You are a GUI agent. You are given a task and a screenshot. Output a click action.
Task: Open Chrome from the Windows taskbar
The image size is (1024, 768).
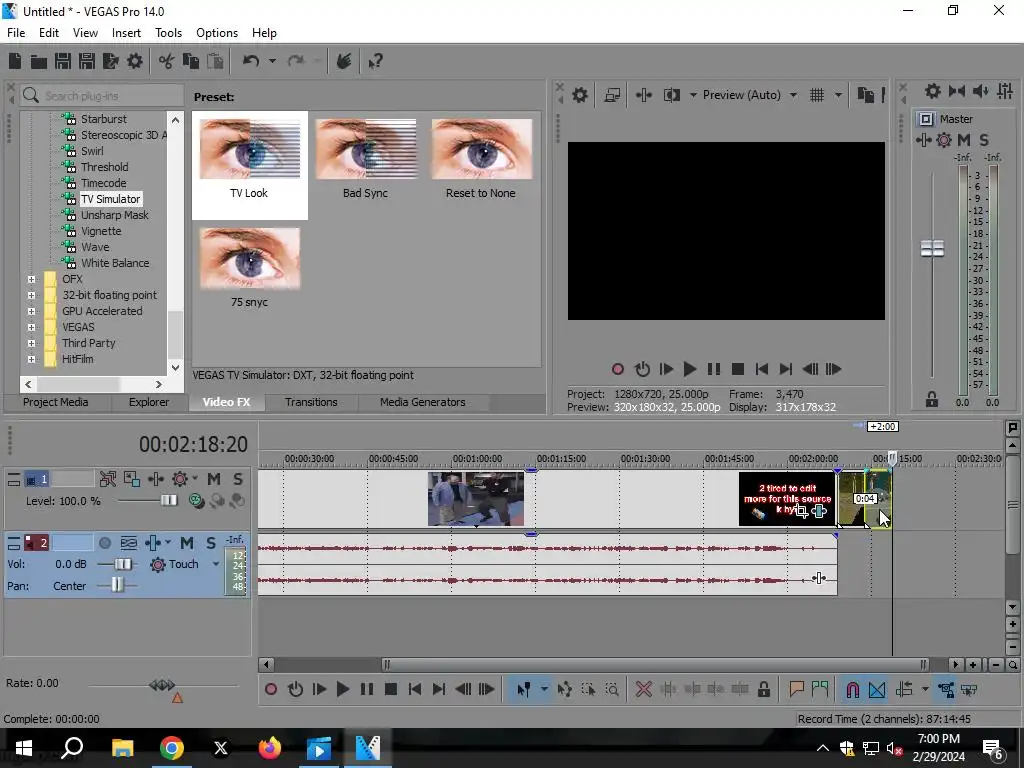171,748
